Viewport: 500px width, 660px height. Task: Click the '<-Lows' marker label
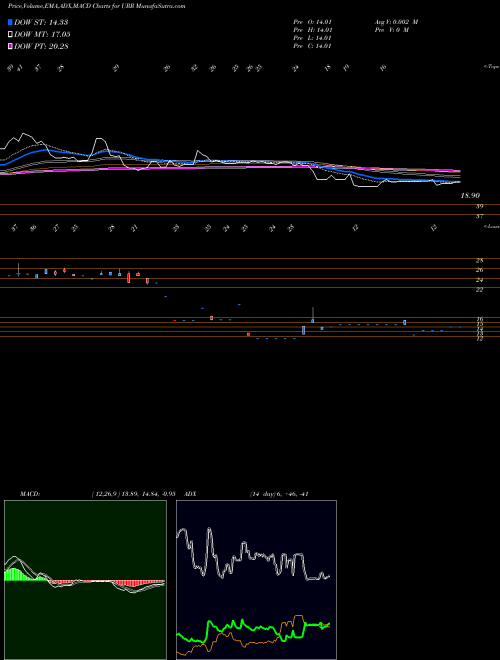pos(491,226)
